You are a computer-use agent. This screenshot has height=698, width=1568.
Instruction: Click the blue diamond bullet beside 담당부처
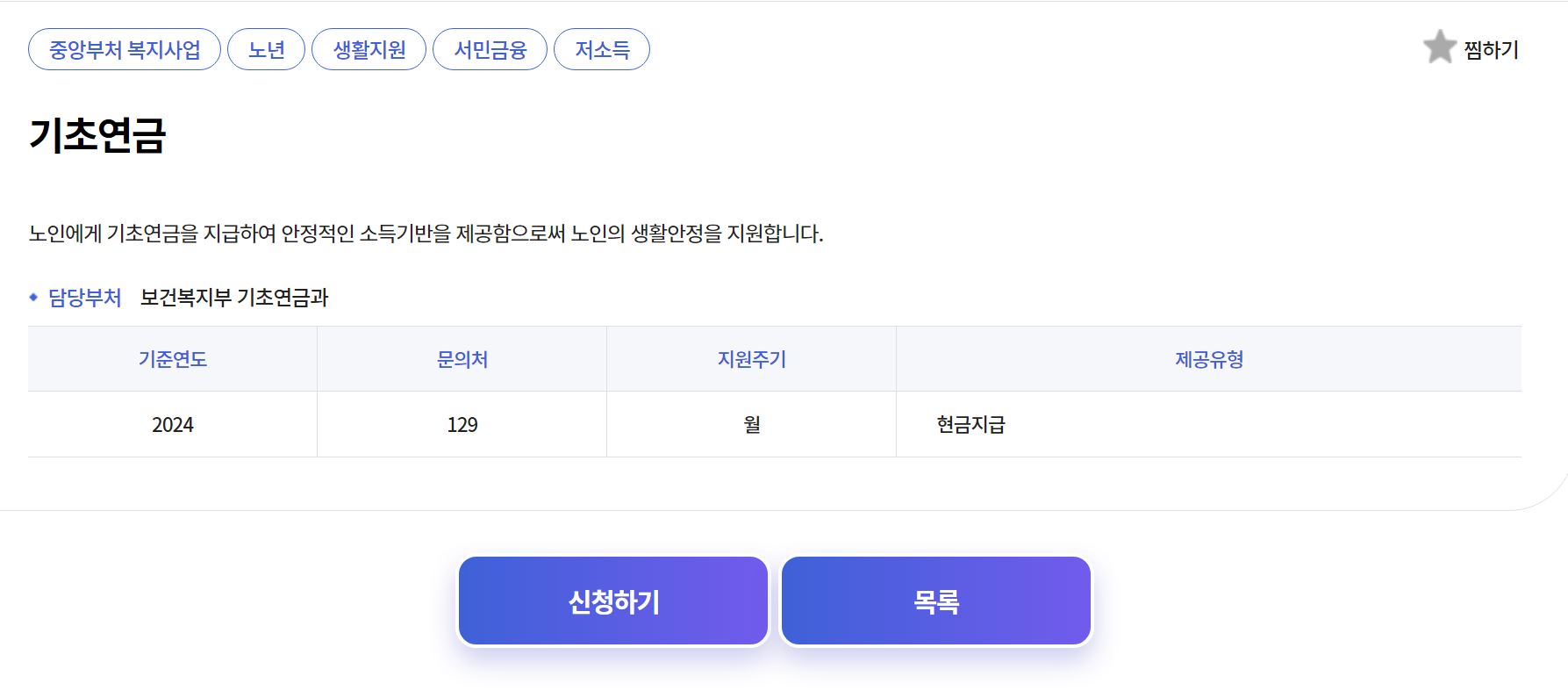34,298
